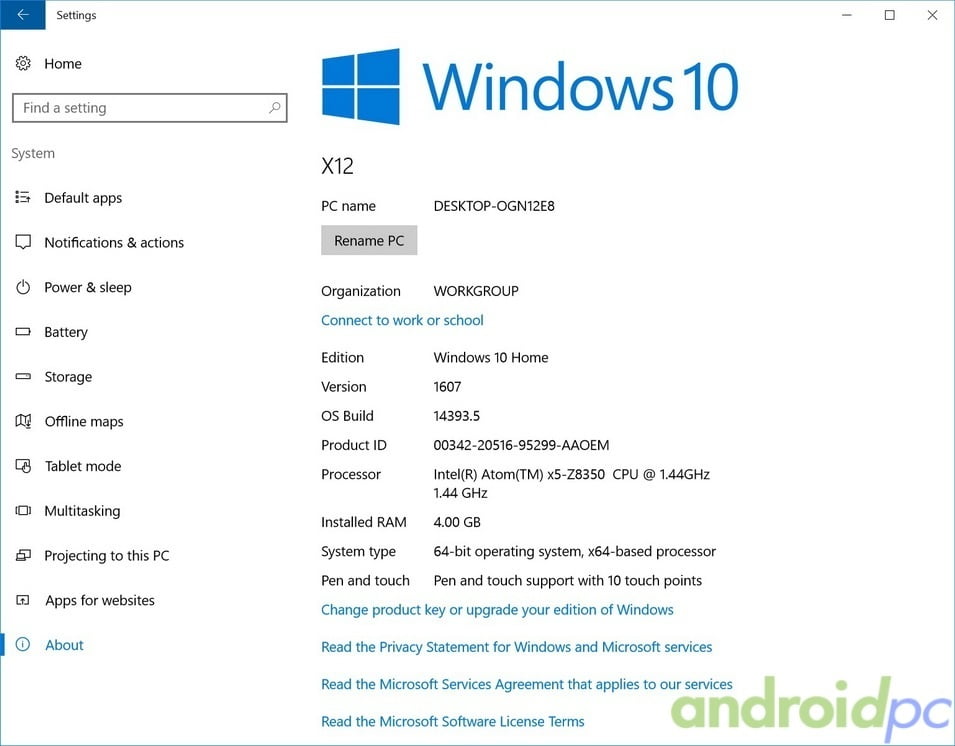Open the Home settings page
Viewport: 955px width, 746px height.
pyautogui.click(x=63, y=63)
